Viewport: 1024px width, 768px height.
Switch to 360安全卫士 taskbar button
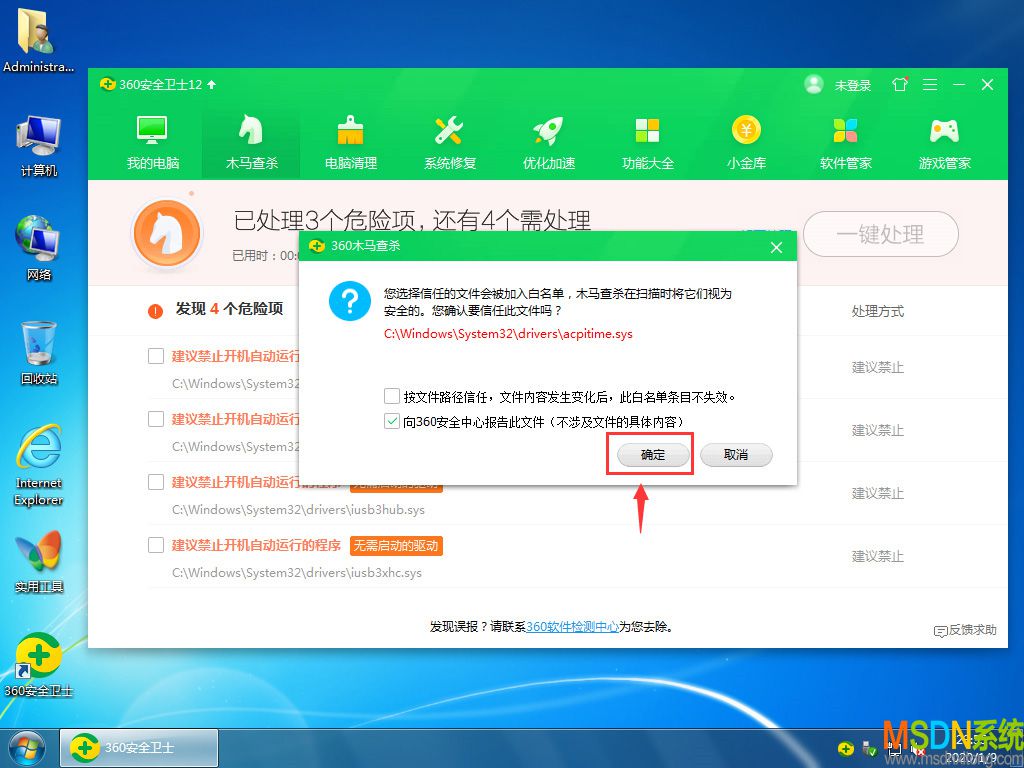139,748
